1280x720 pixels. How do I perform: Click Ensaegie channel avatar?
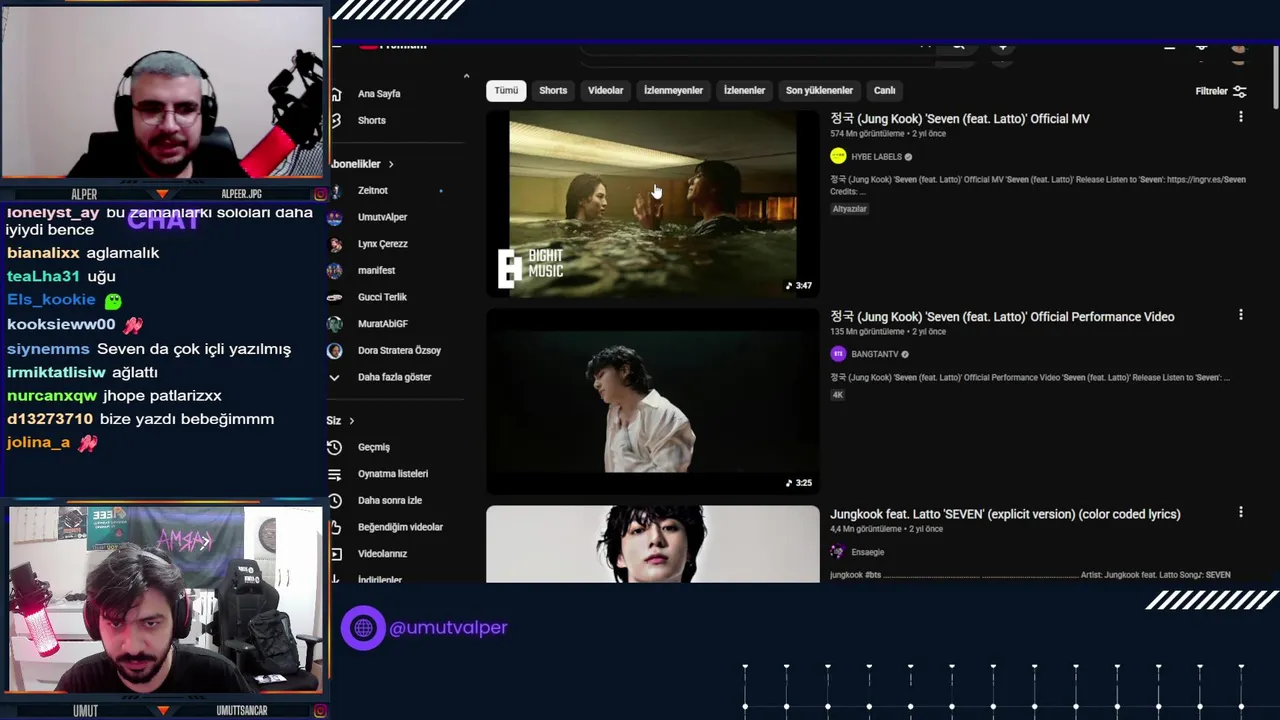838,552
